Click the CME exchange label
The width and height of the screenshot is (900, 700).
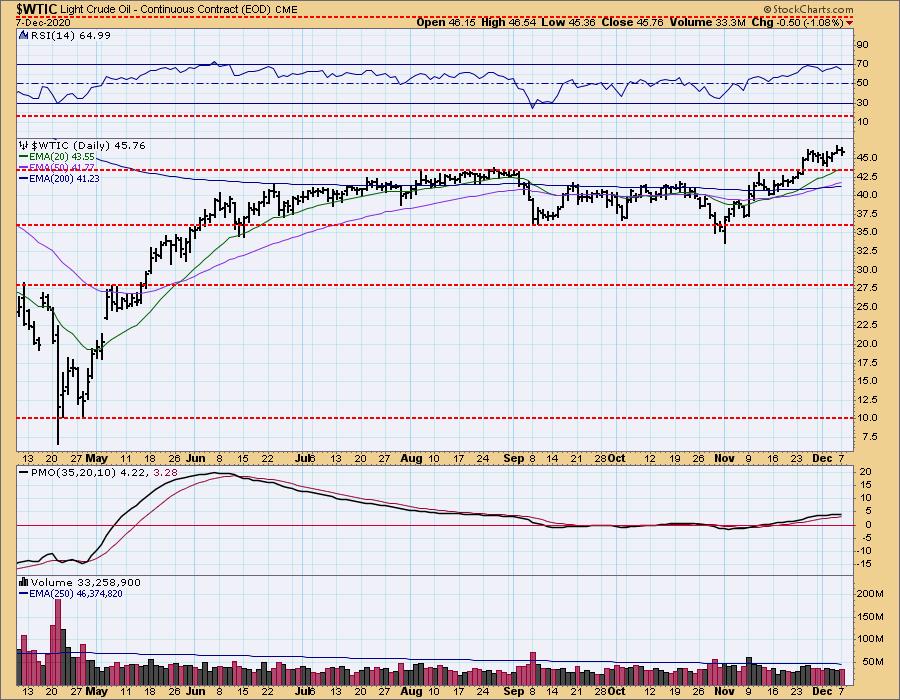(286, 10)
